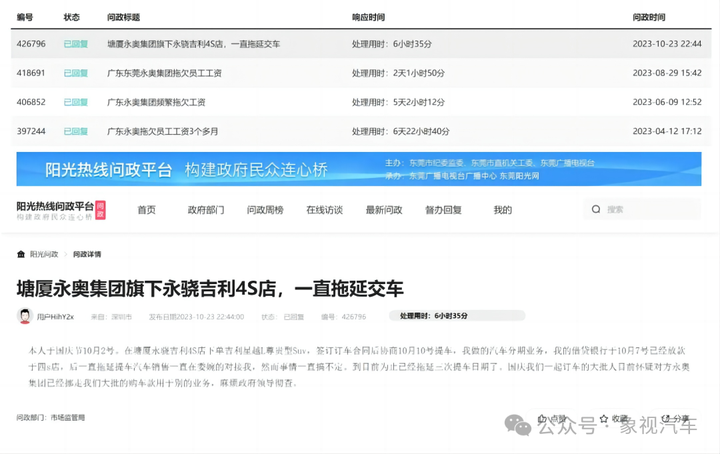720x454 pixels.
Task: Open the 最新问政 nav item
Action: 384,210
